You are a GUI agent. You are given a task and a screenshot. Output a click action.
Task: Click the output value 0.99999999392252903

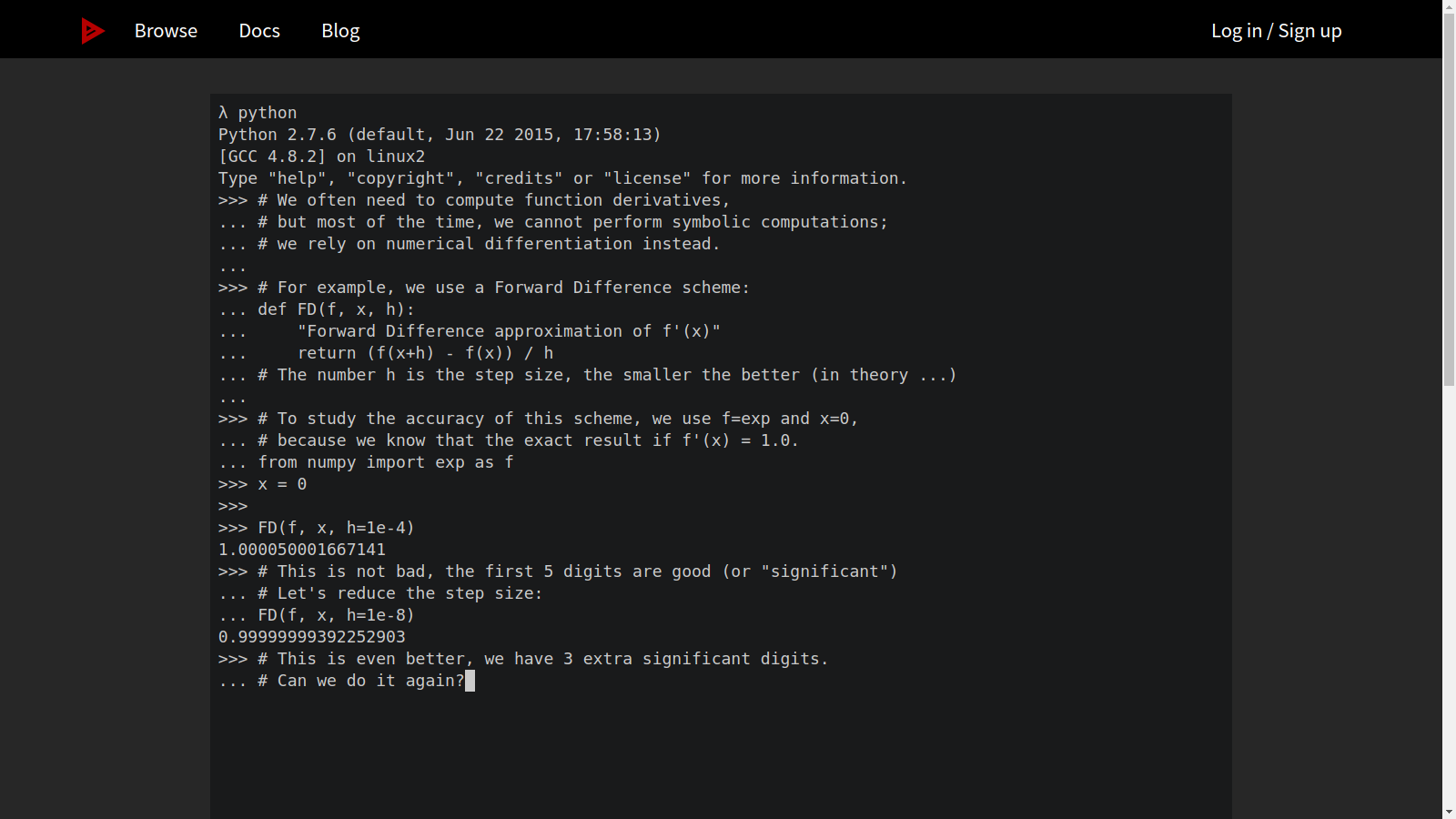coord(312,637)
